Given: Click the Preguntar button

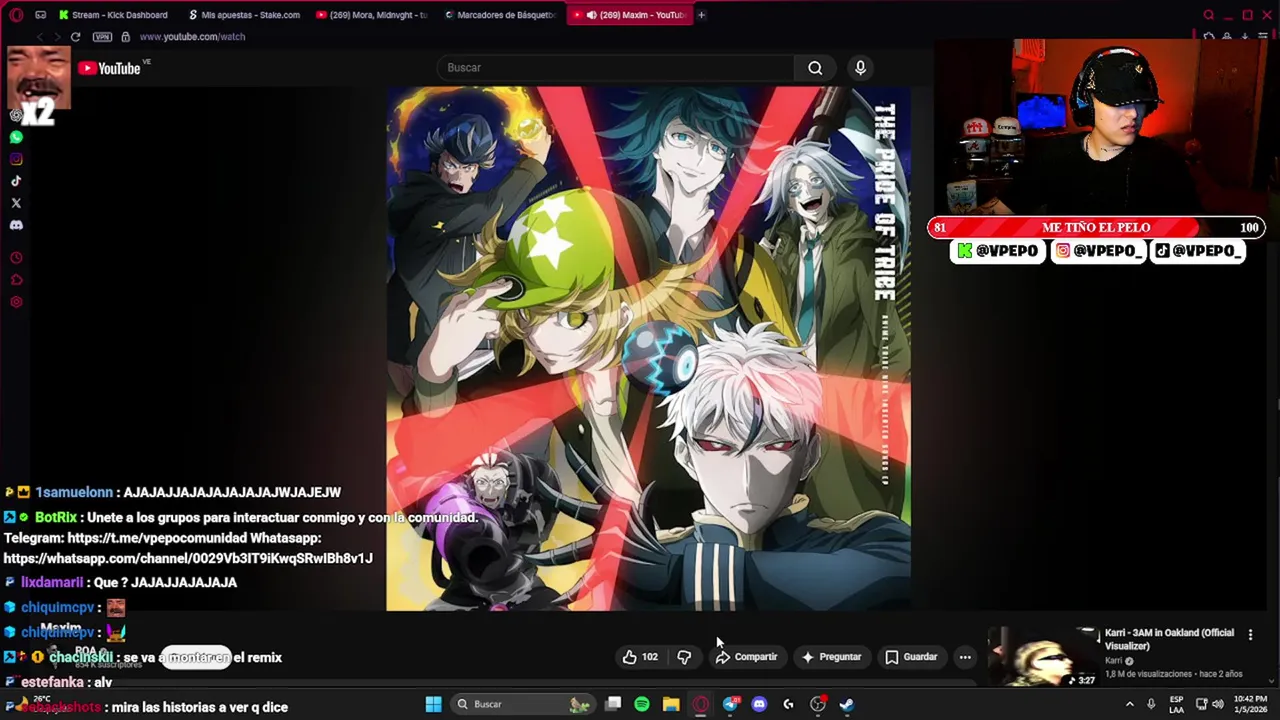Looking at the screenshot, I should (x=831, y=657).
